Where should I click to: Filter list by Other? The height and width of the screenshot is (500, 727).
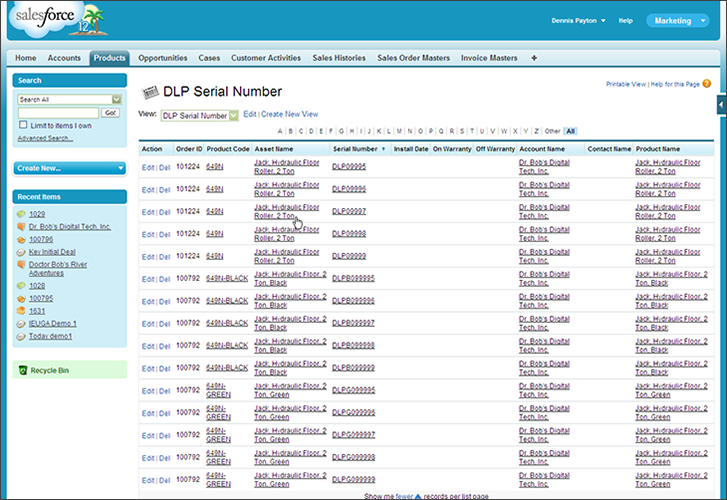[x=552, y=131]
